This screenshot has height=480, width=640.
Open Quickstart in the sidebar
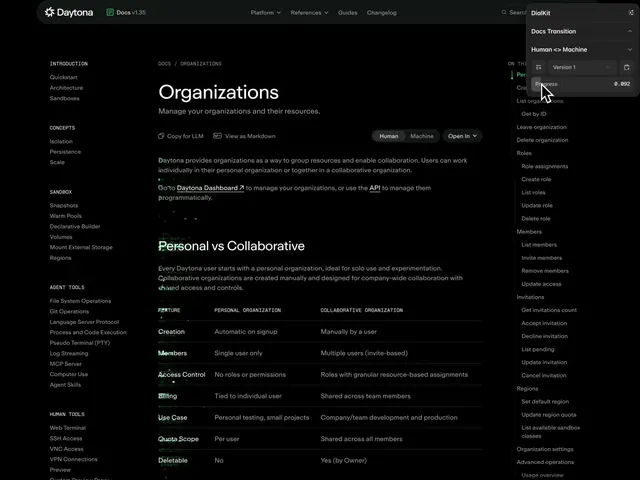coord(63,77)
